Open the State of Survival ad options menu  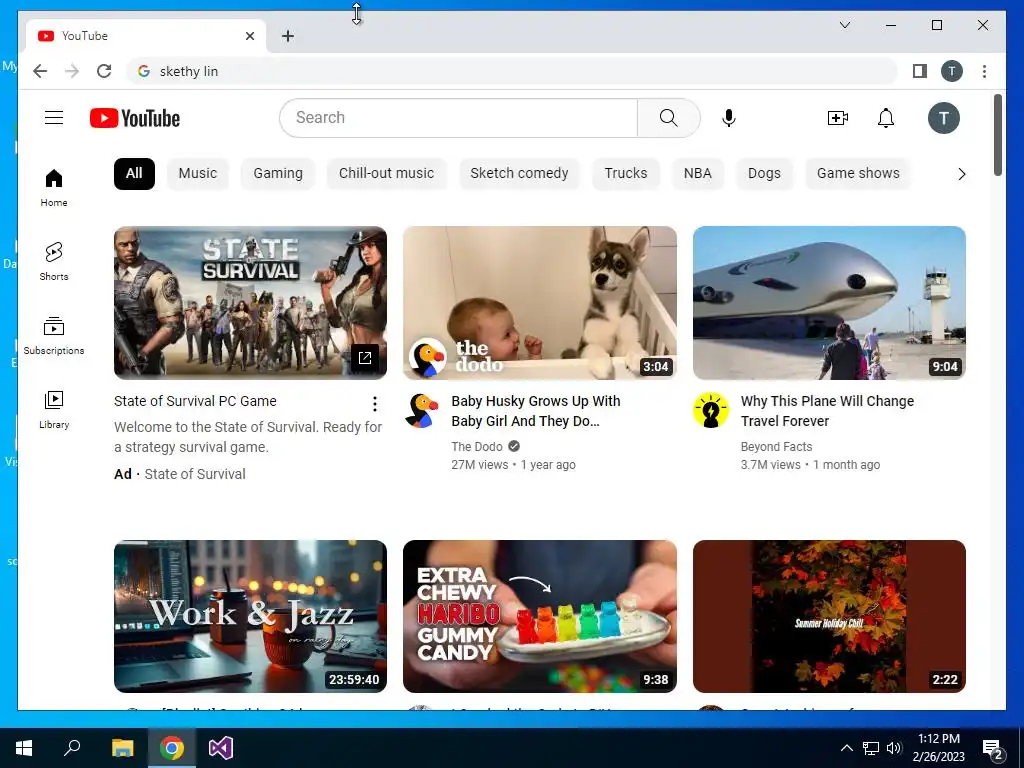375,404
